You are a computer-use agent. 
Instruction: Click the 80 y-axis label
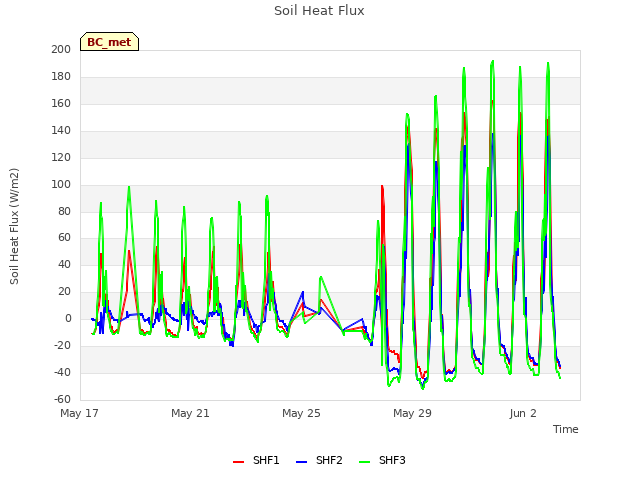64,211
